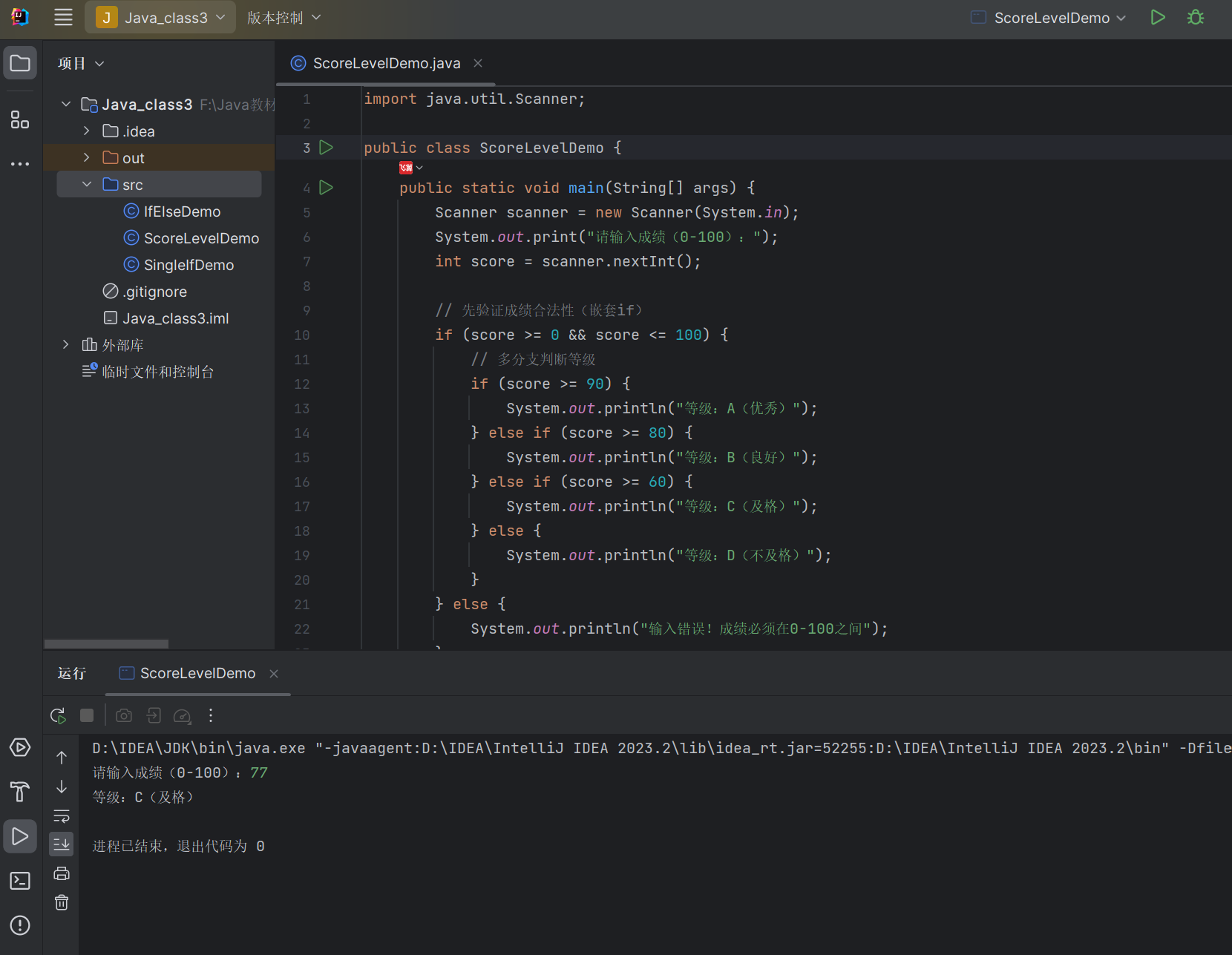The image size is (1232, 955).
Task: Toggle scroll to end of console
Action: click(x=62, y=844)
